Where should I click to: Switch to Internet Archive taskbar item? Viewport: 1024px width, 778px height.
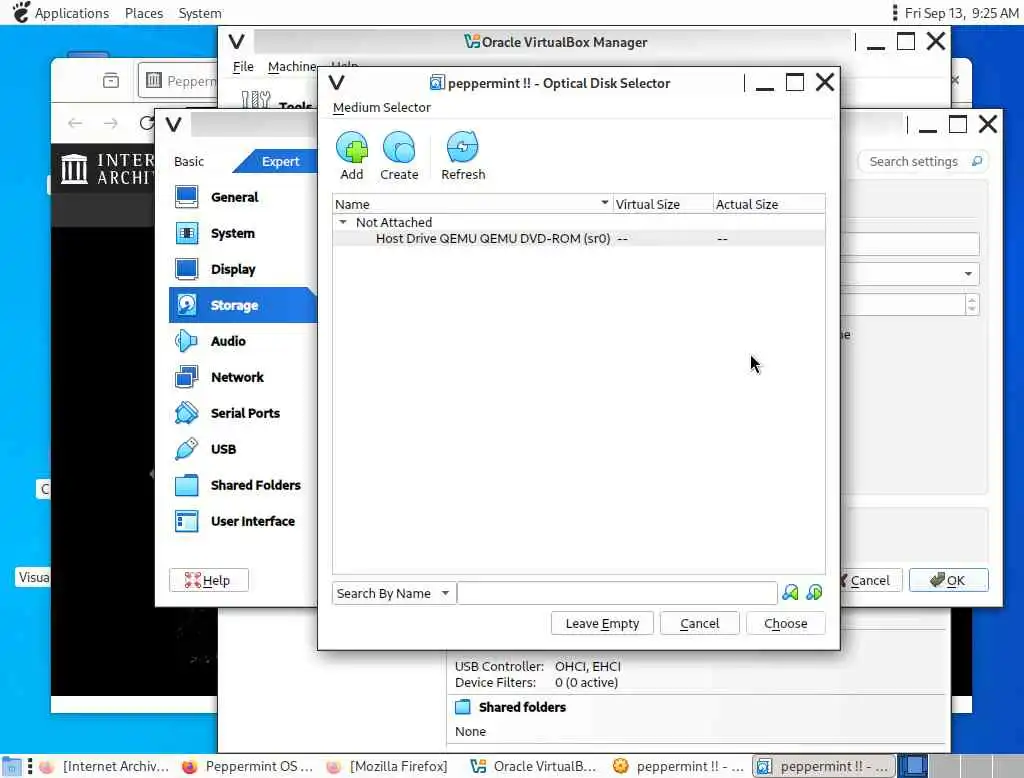coord(104,766)
